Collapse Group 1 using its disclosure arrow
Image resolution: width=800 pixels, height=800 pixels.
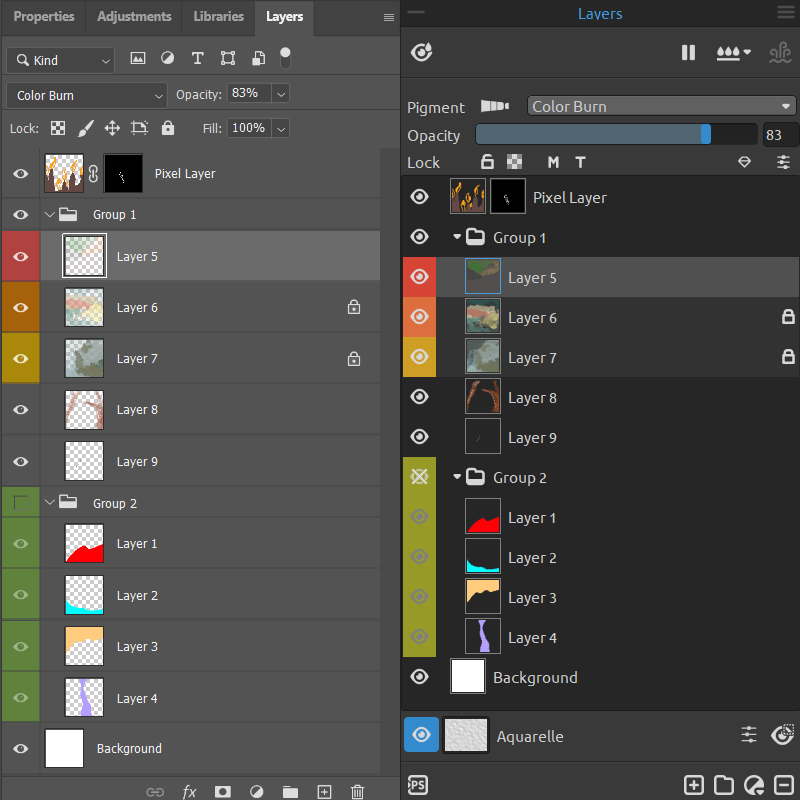49,214
